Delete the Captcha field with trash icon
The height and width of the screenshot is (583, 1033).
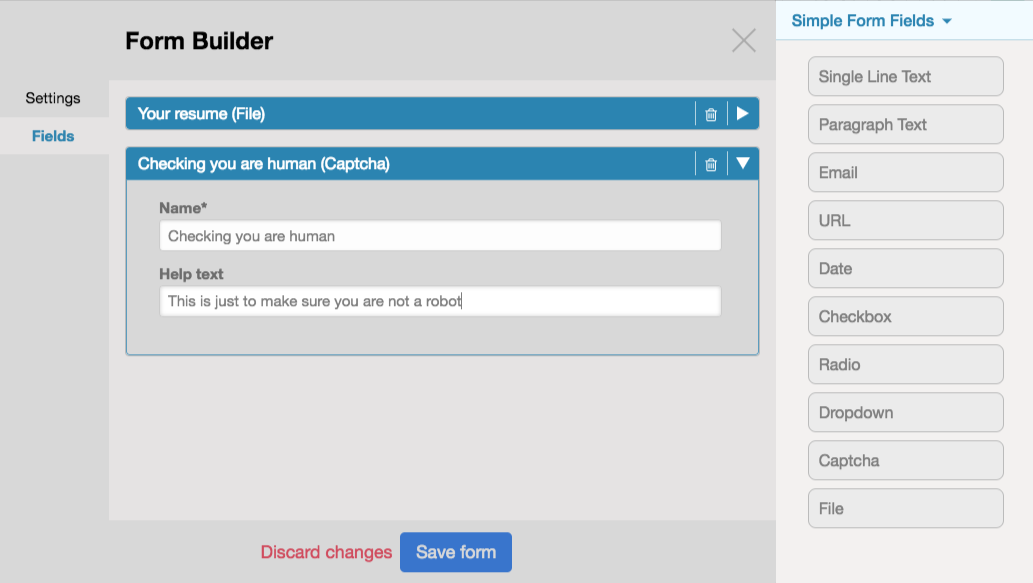pos(711,164)
